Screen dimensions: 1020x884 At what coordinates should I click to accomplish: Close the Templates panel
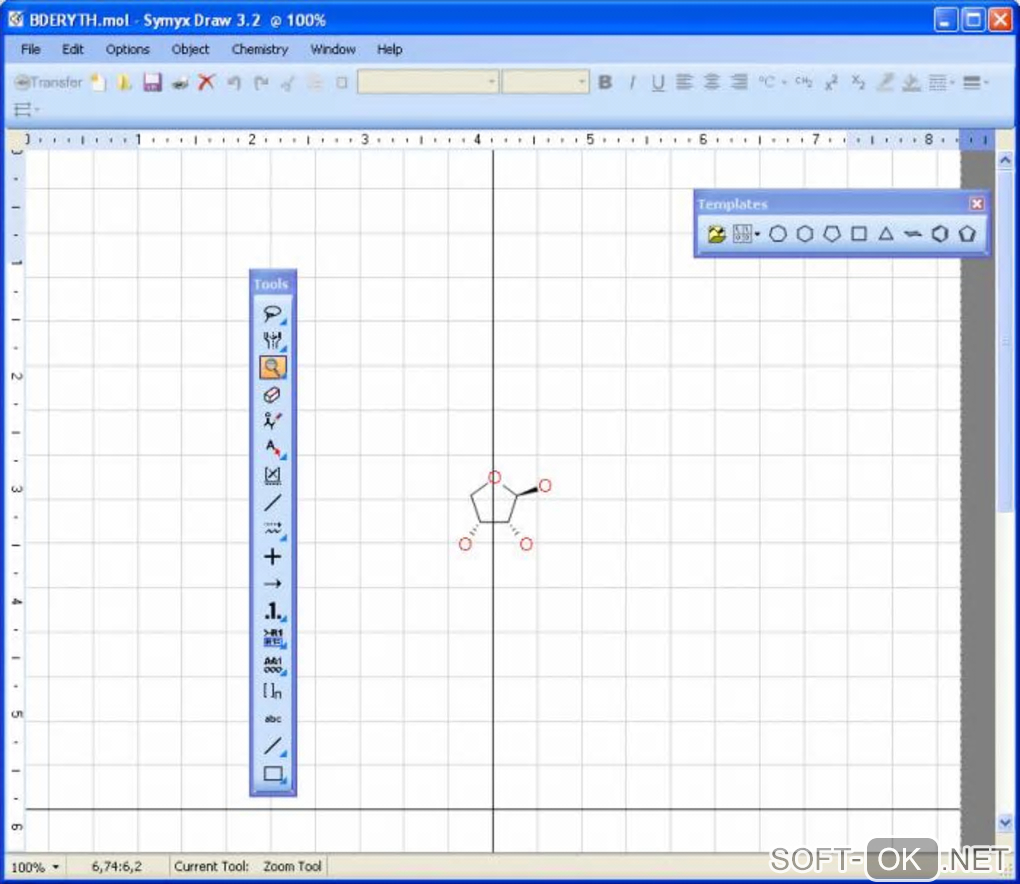(x=976, y=204)
